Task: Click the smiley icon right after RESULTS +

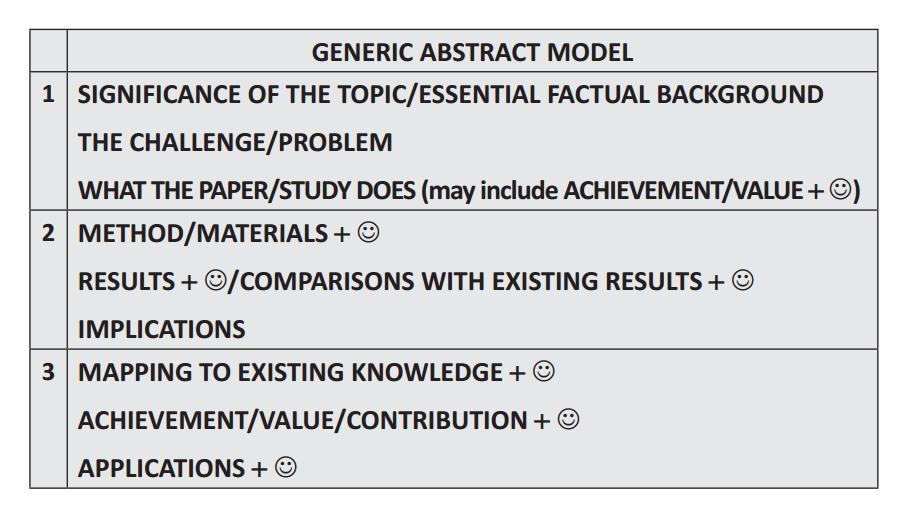Action: [x=216, y=281]
